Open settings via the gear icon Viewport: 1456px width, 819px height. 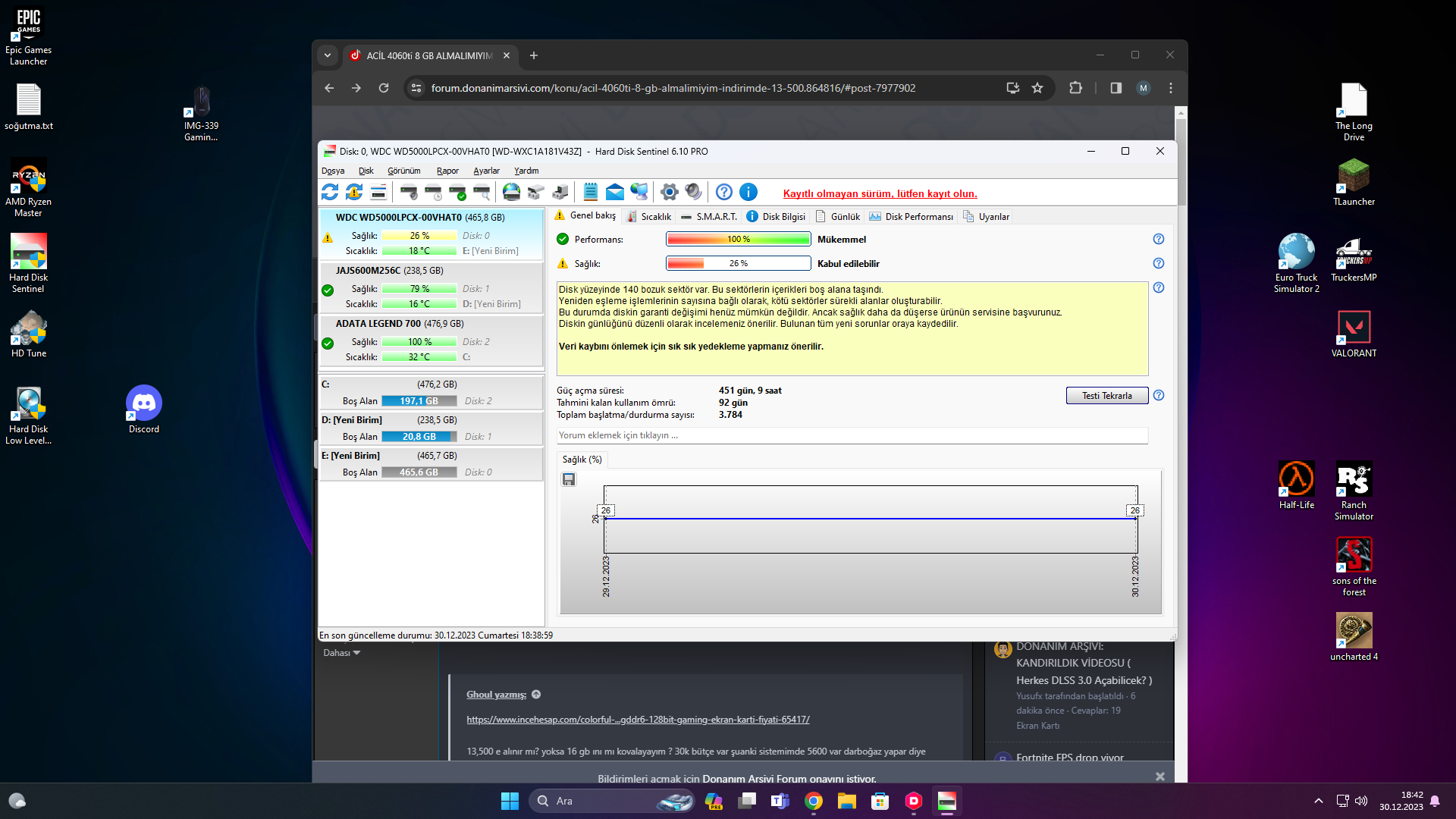(x=669, y=192)
